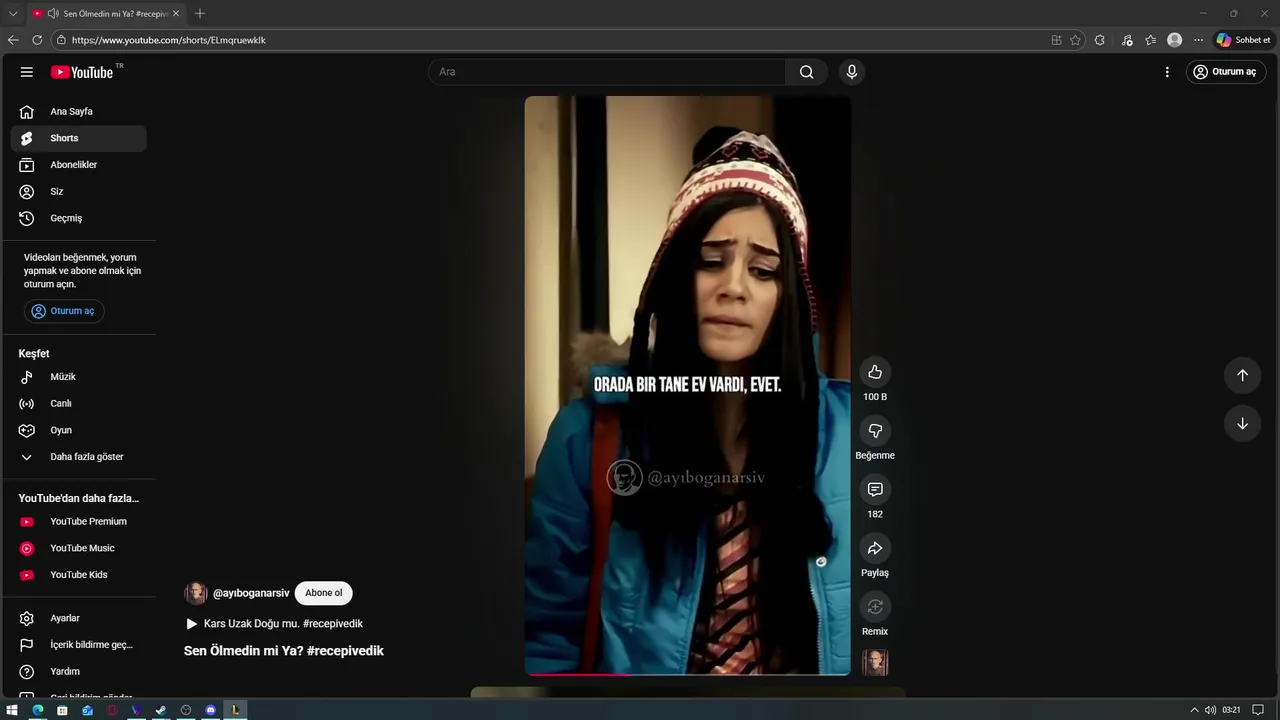Open YouTube Music link
This screenshot has height=720, width=1280.
(78, 548)
